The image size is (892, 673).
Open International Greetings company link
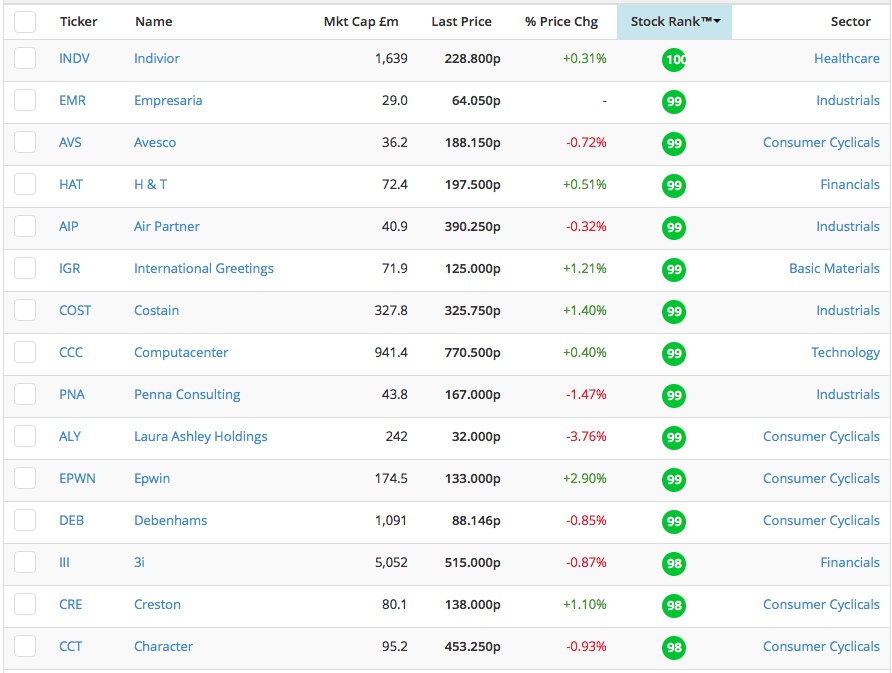pyautogui.click(x=204, y=269)
